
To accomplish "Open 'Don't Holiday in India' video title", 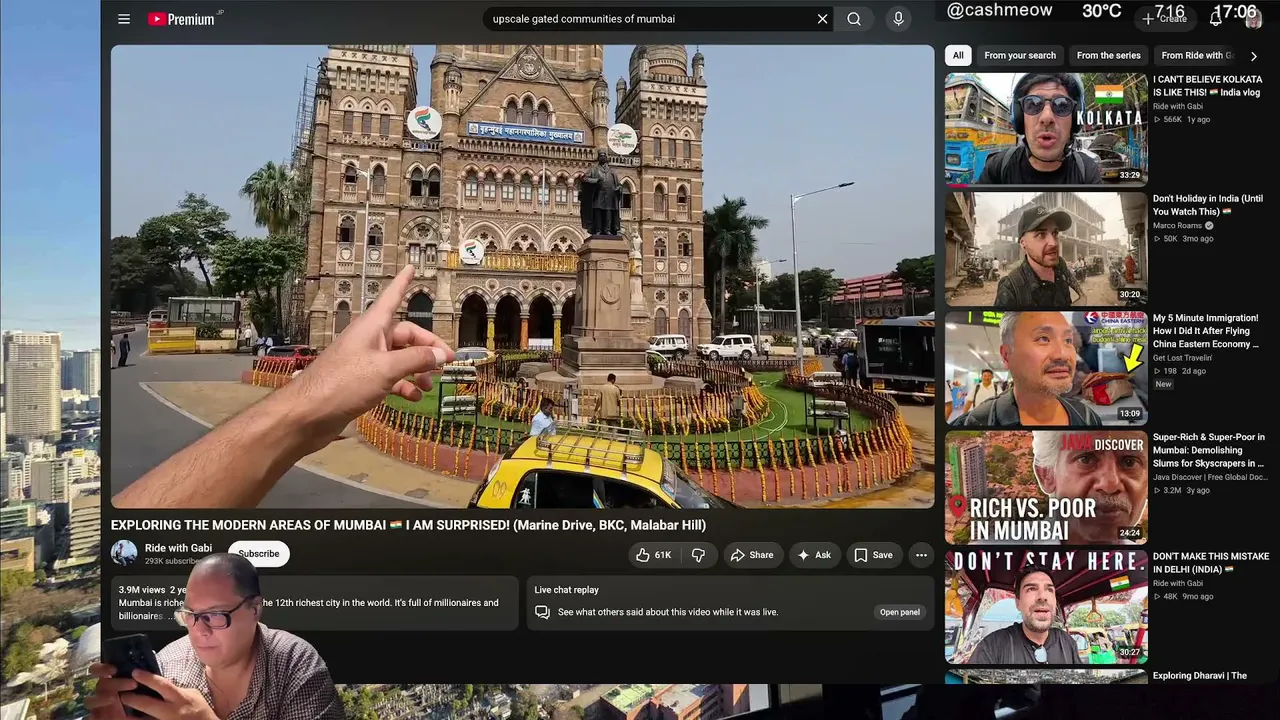I will click(x=1208, y=205).
